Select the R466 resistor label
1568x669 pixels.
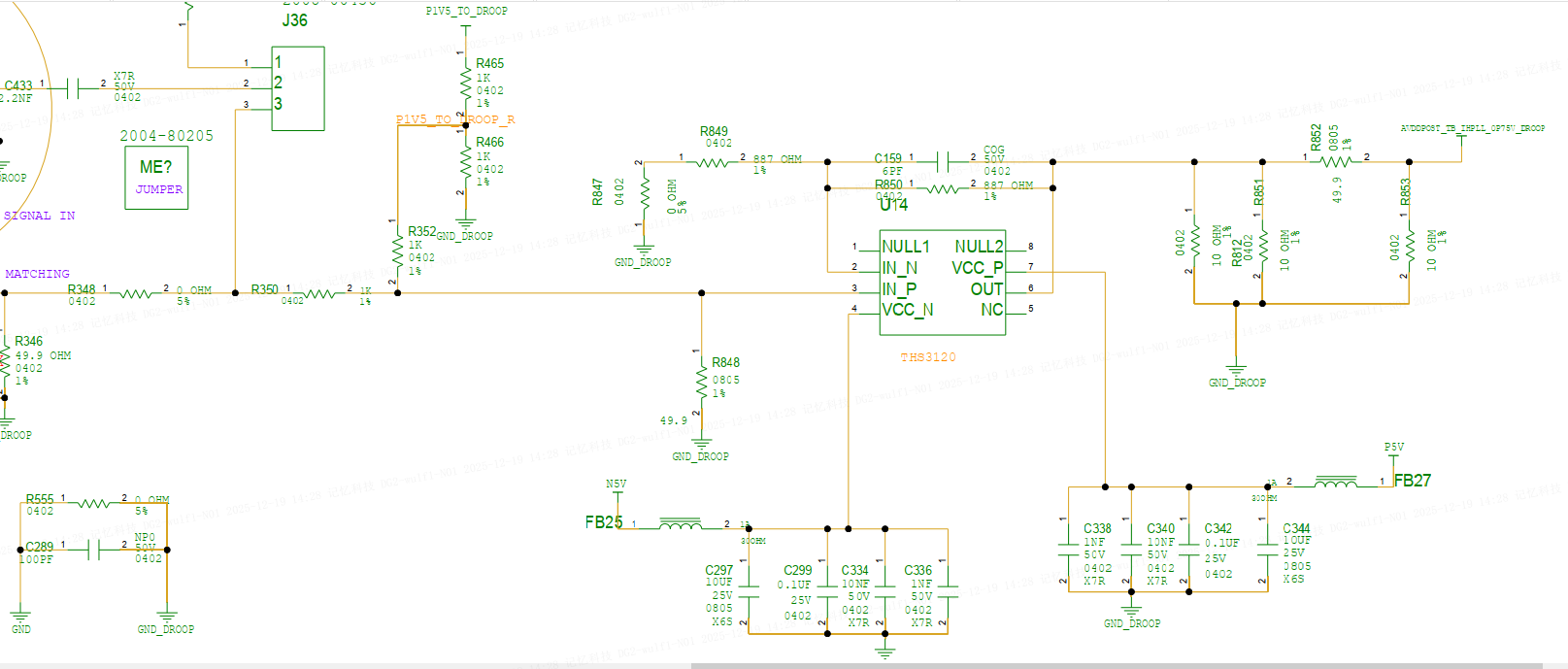(x=489, y=142)
